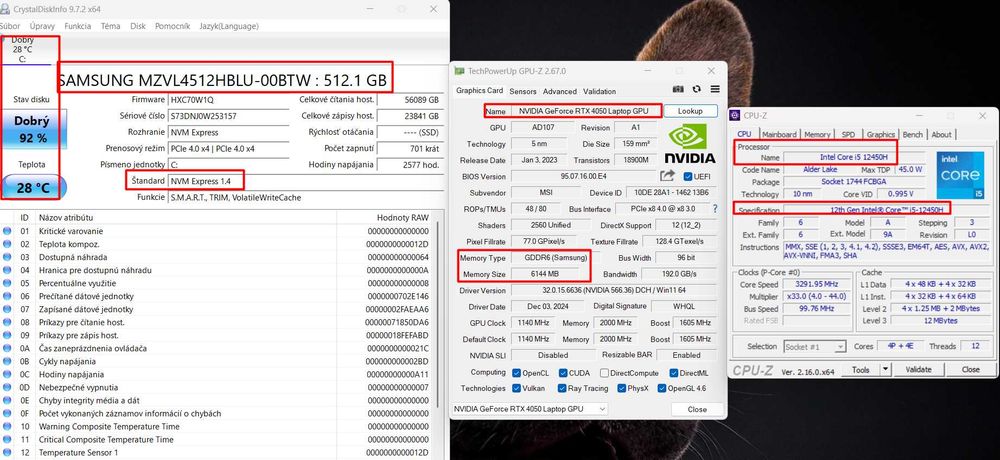This screenshot has width=1000, height=460.
Task: Open the Disk menu
Action: point(138,26)
